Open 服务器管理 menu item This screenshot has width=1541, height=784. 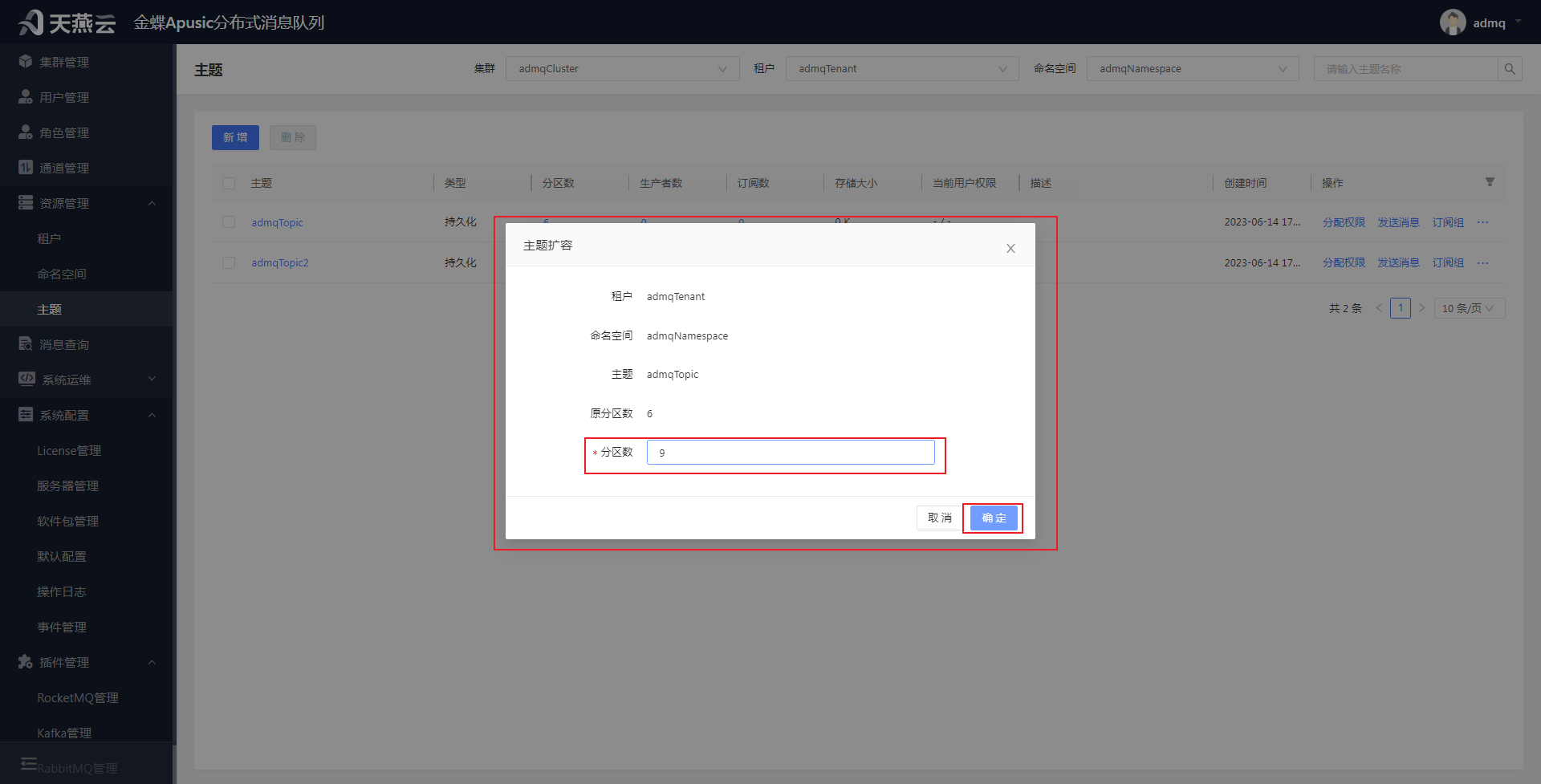tap(68, 485)
